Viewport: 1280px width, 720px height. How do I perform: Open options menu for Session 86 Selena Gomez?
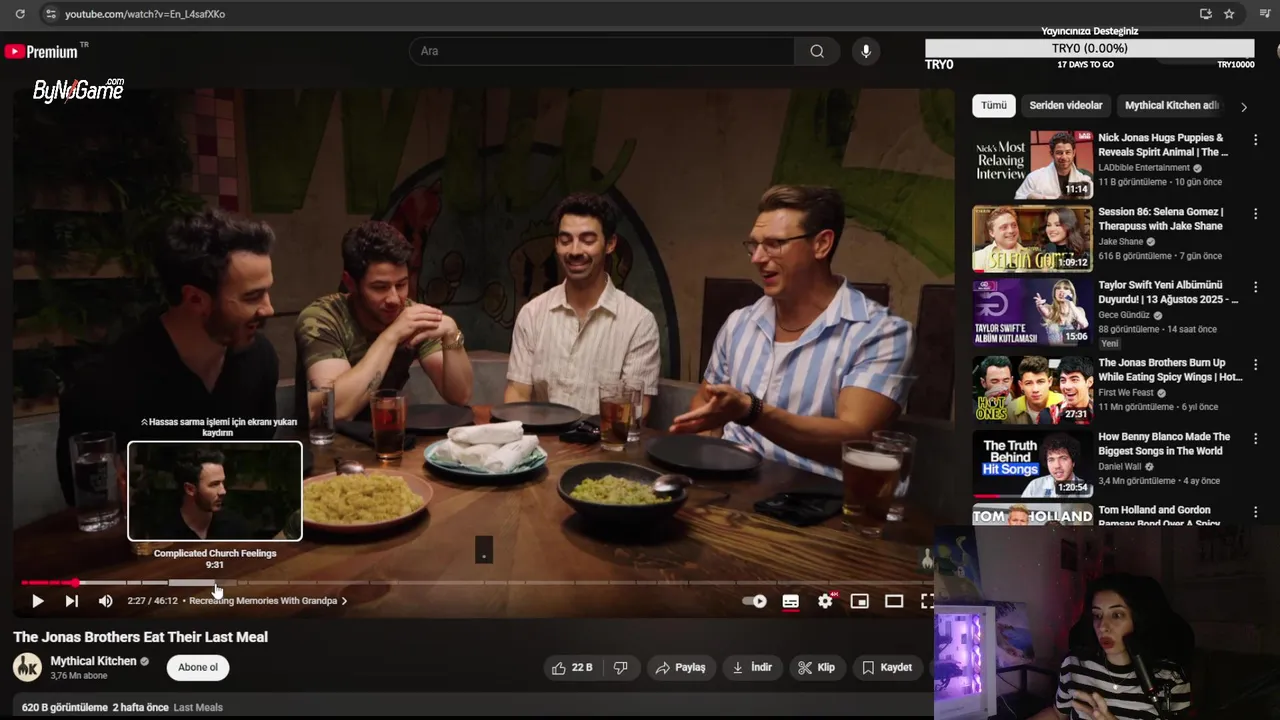click(1255, 213)
